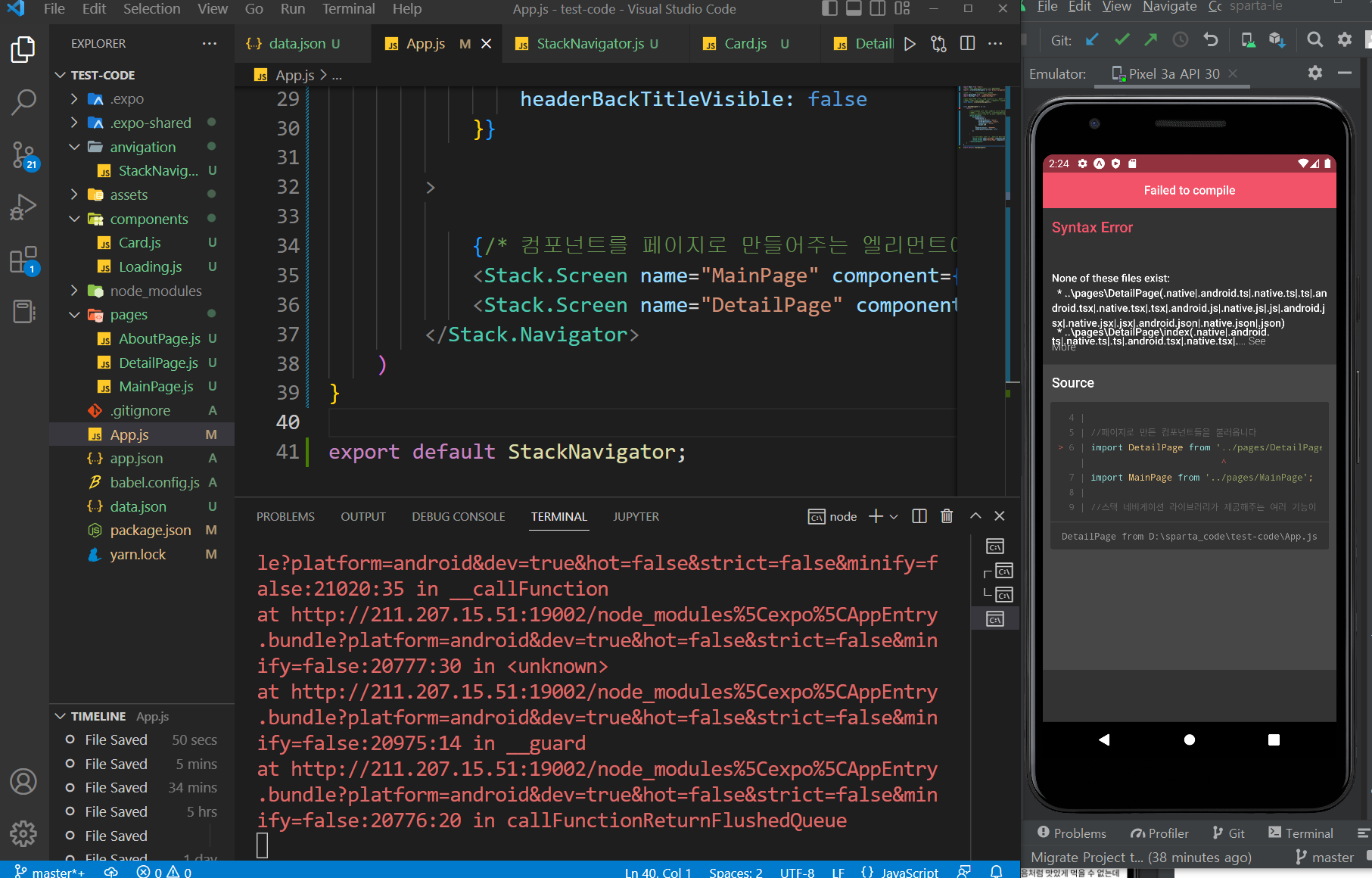Viewport: 1372px width, 878px height.
Task: Open Search Everywhere magnifier in Android Studio
Action: coord(1315,40)
